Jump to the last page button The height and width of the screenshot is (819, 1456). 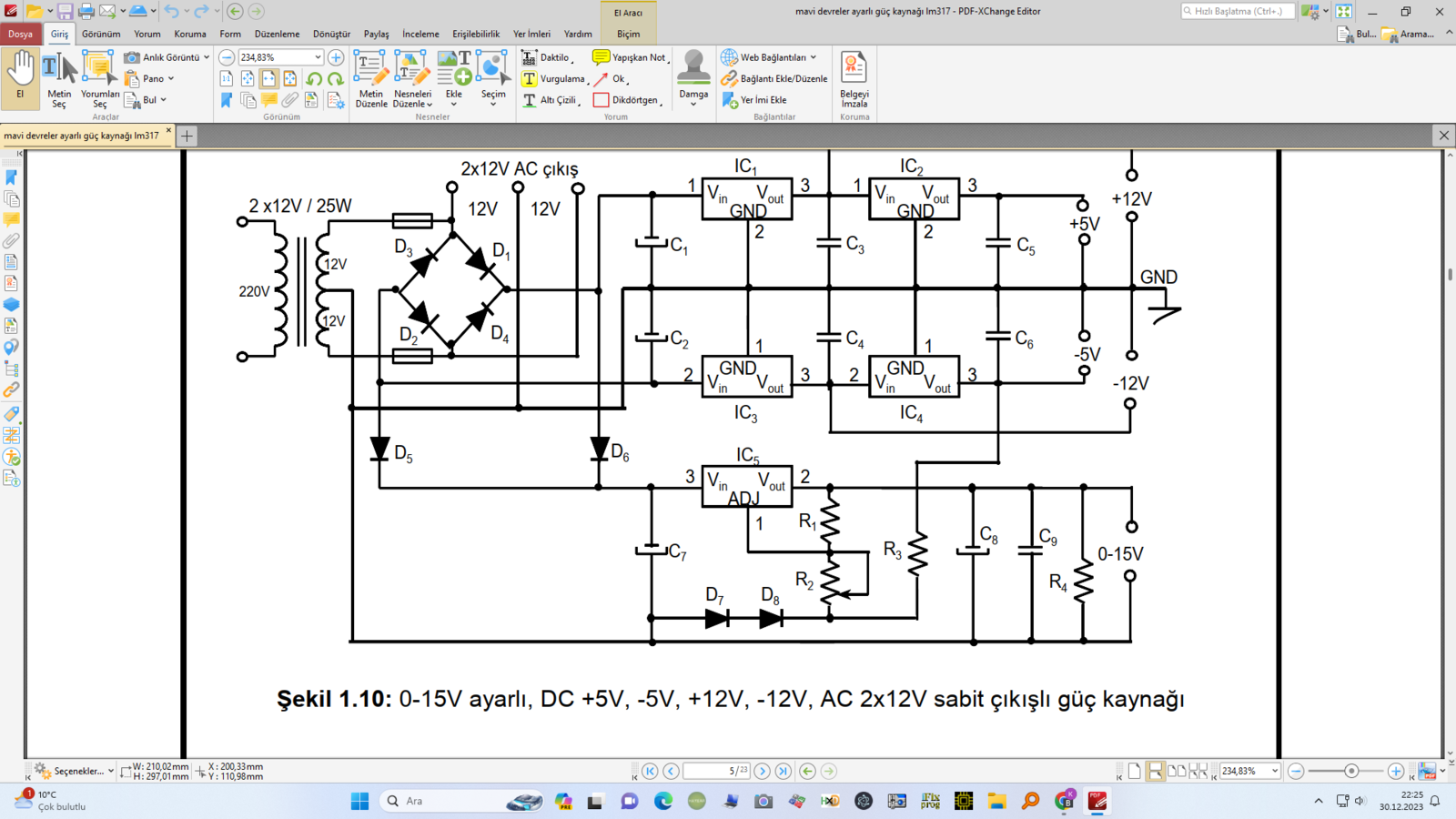[784, 771]
